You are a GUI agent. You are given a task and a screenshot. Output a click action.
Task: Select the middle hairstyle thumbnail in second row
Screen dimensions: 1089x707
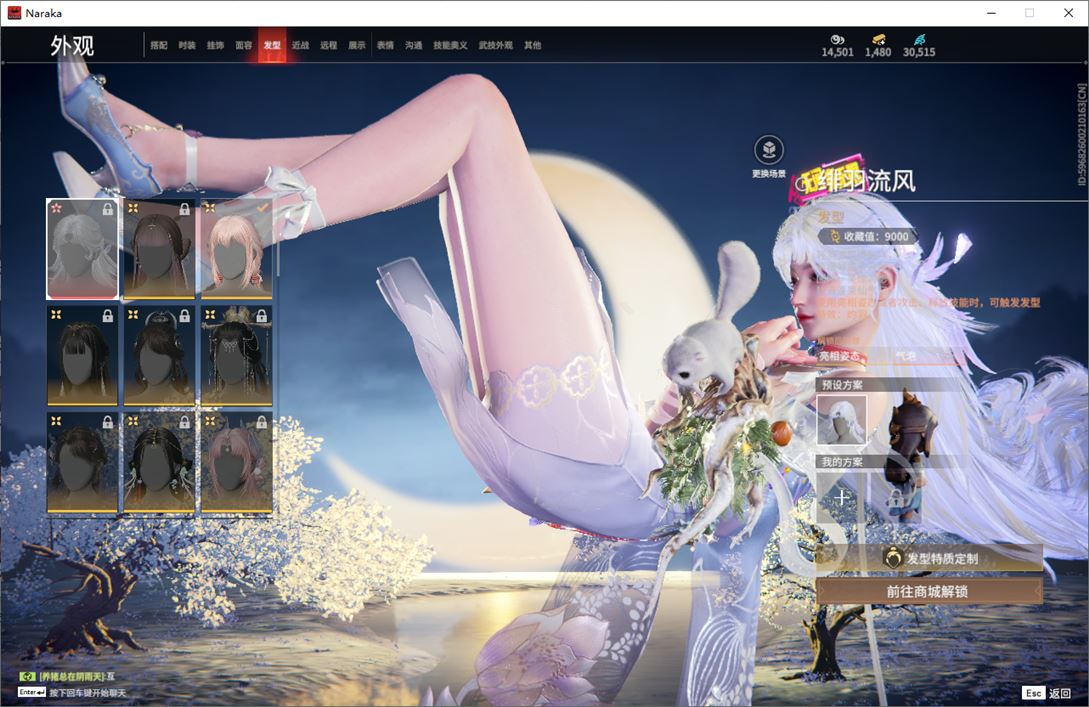[159, 356]
